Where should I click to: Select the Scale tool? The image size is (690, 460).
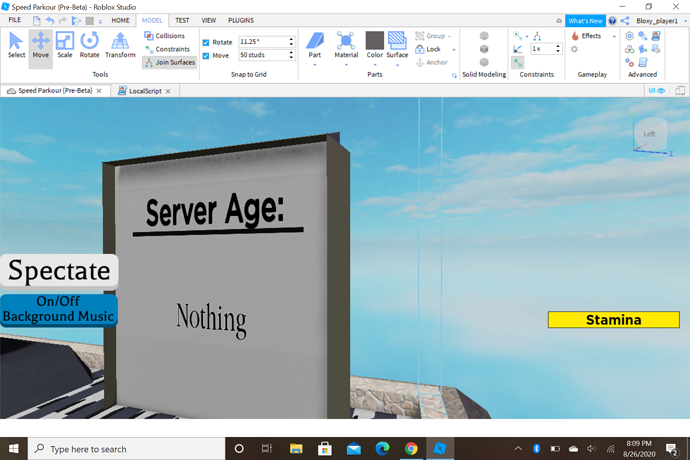65,45
